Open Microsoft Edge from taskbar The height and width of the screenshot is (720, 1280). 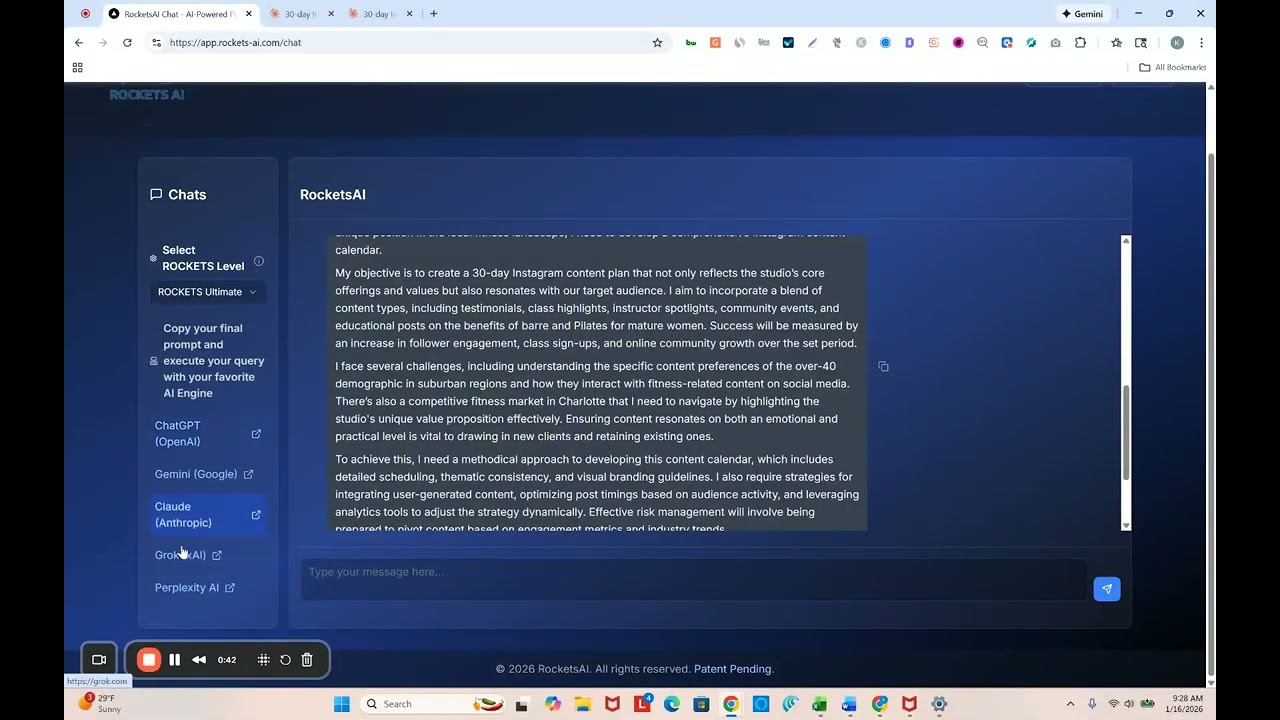point(672,704)
